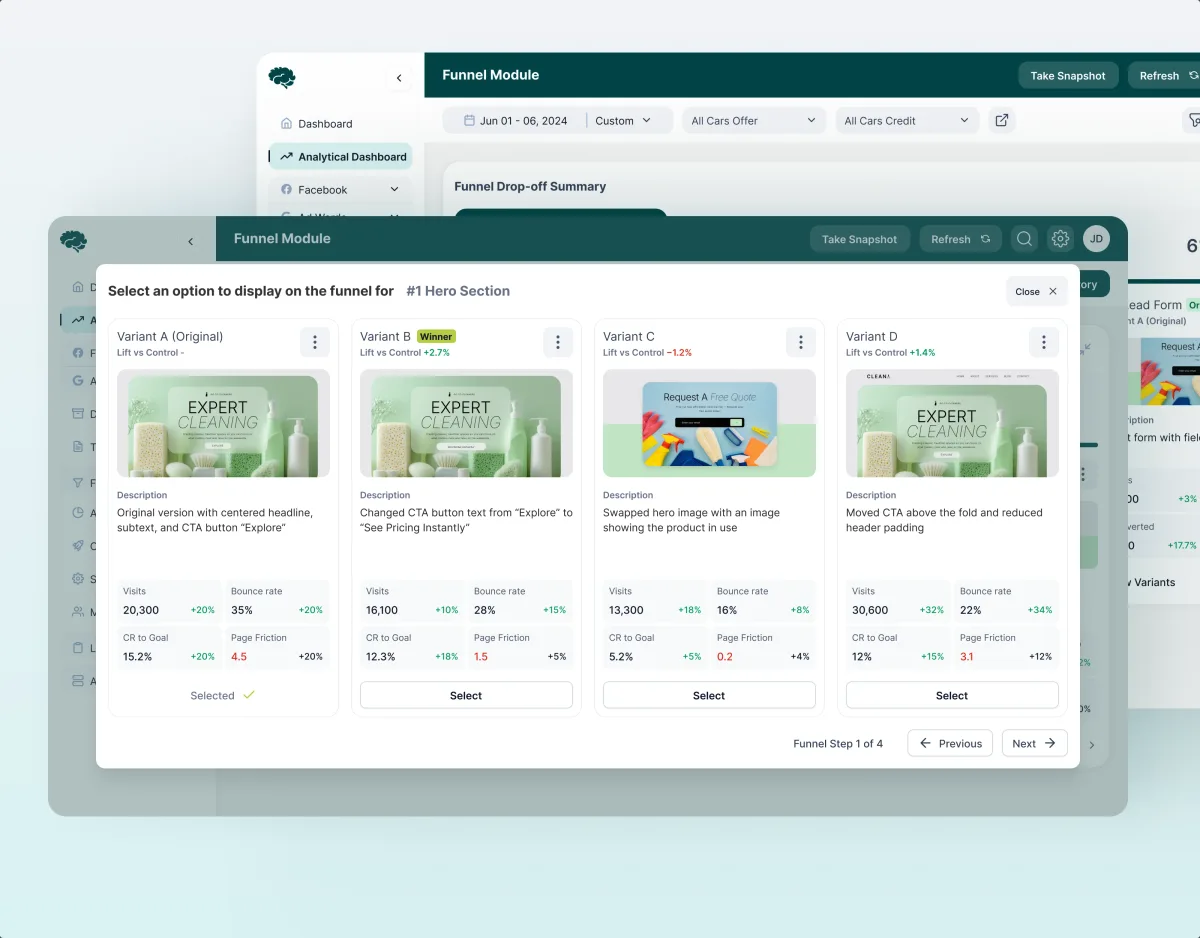Expand the Facebook item in back sidebar

tap(340, 189)
